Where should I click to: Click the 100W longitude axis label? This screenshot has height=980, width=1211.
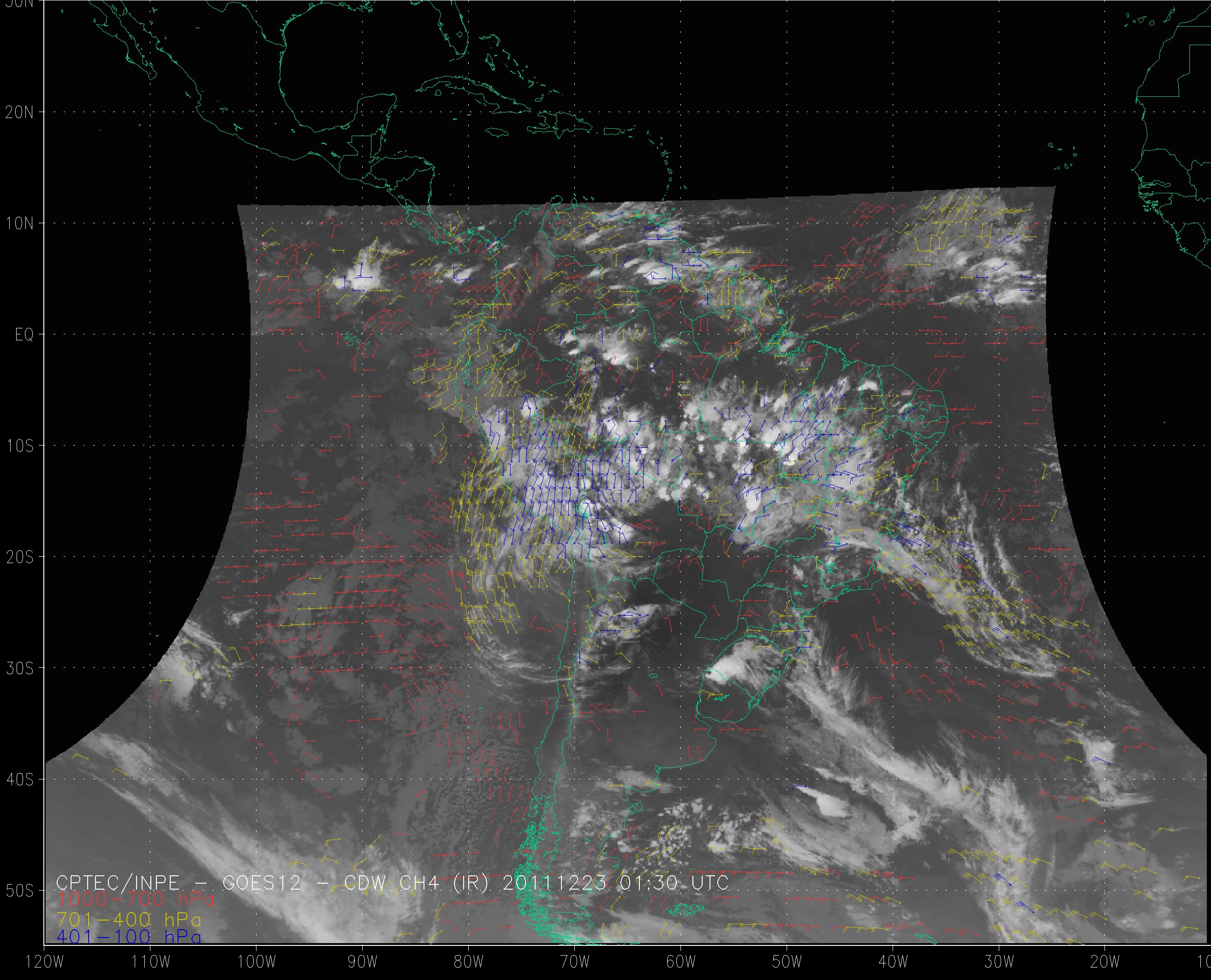(x=257, y=962)
